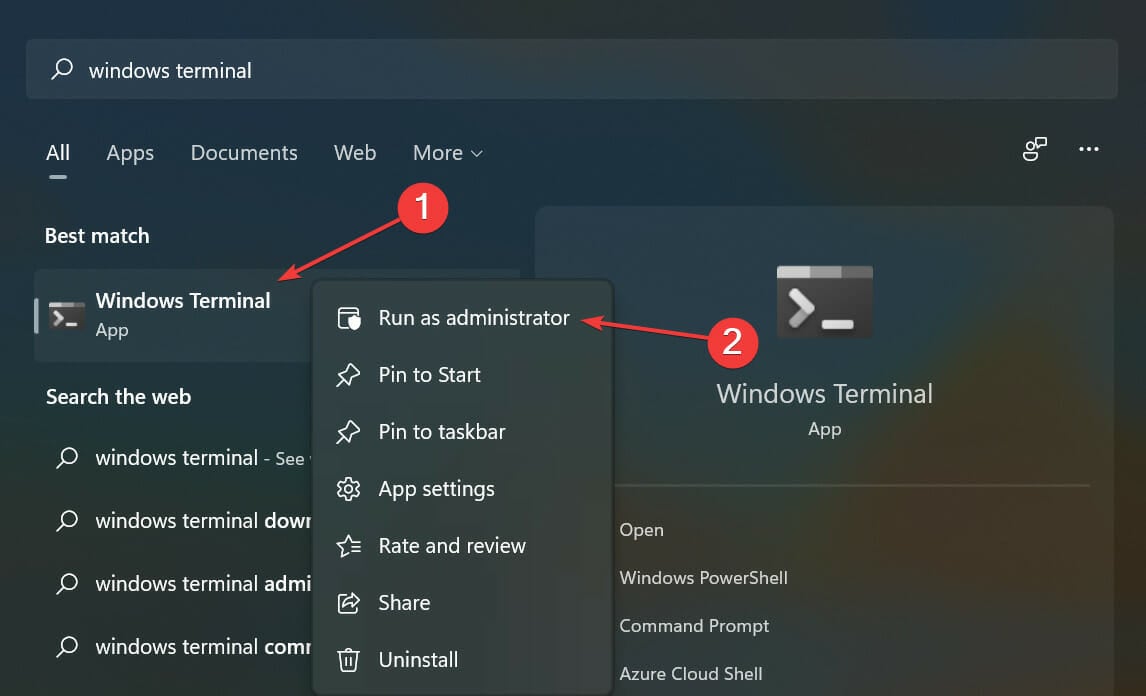Open the 'windows terminal comm…' web suggestion

178,647
